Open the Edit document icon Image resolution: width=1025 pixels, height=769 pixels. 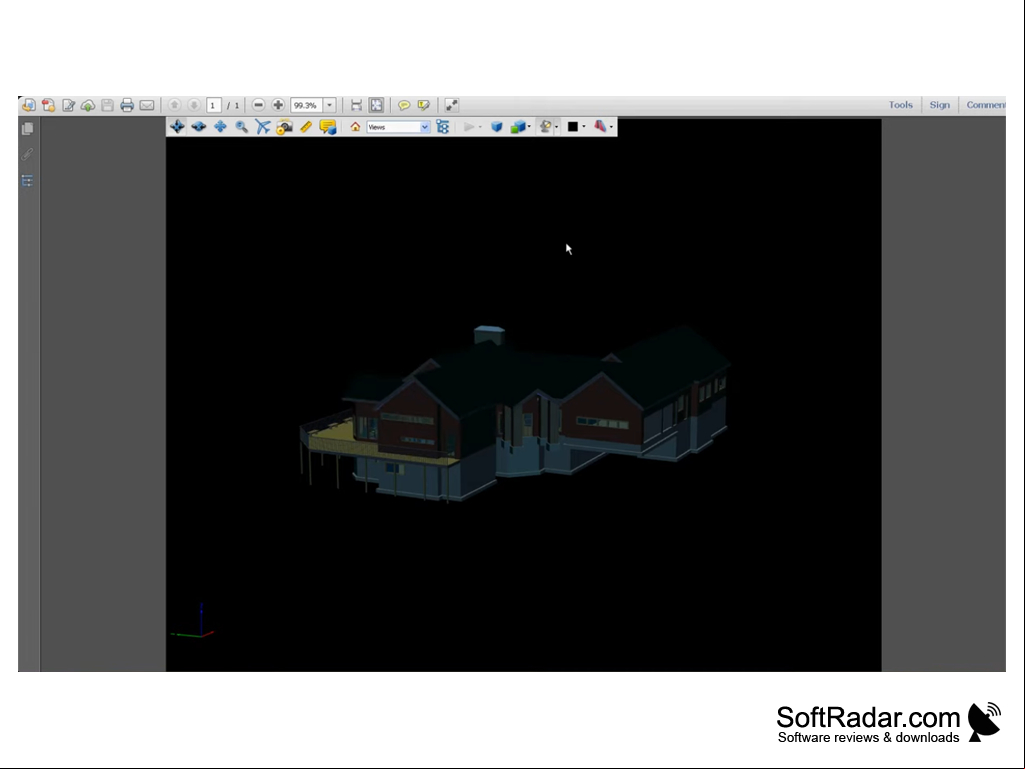69,105
